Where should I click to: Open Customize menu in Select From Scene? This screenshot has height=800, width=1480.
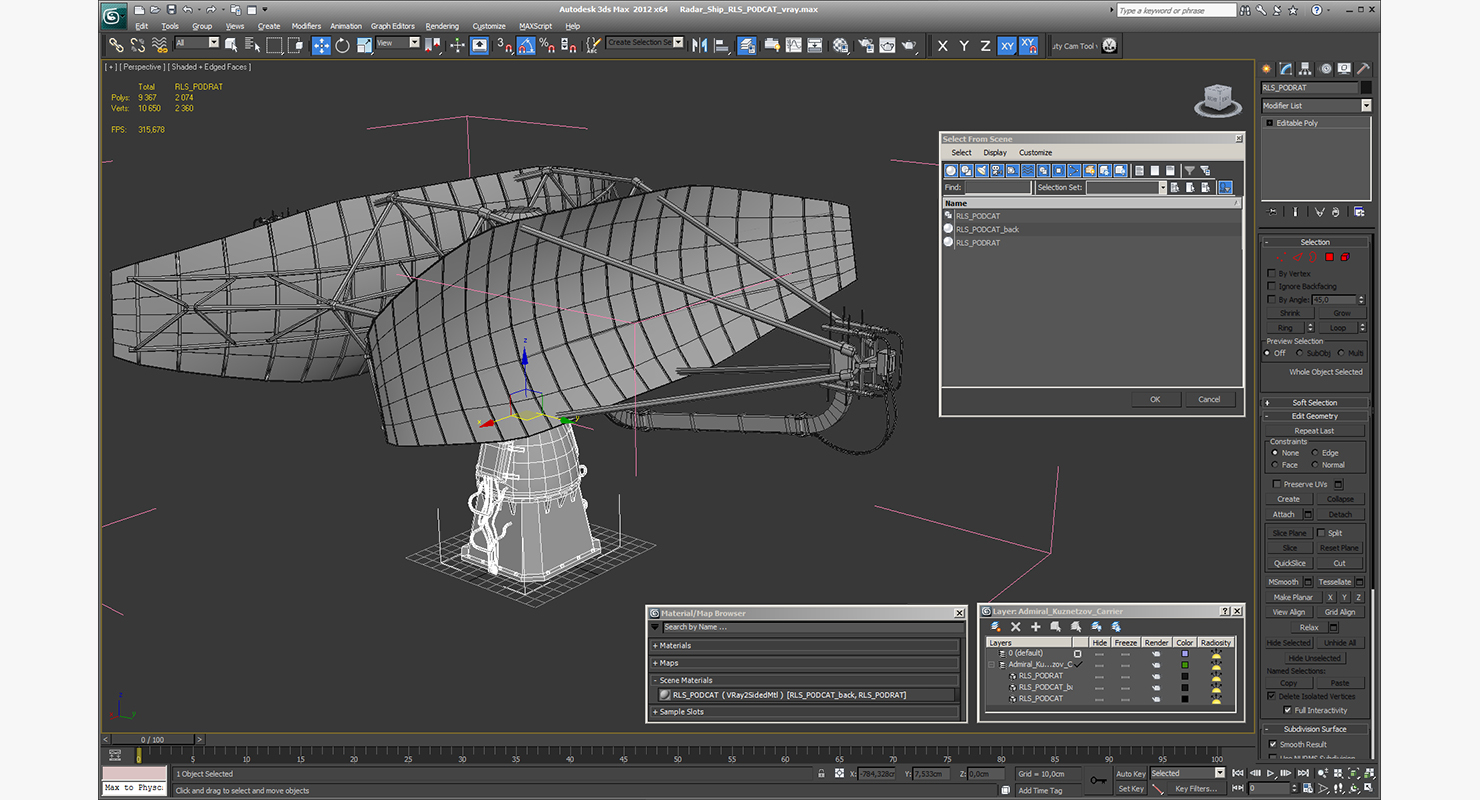pyautogui.click(x=1035, y=153)
